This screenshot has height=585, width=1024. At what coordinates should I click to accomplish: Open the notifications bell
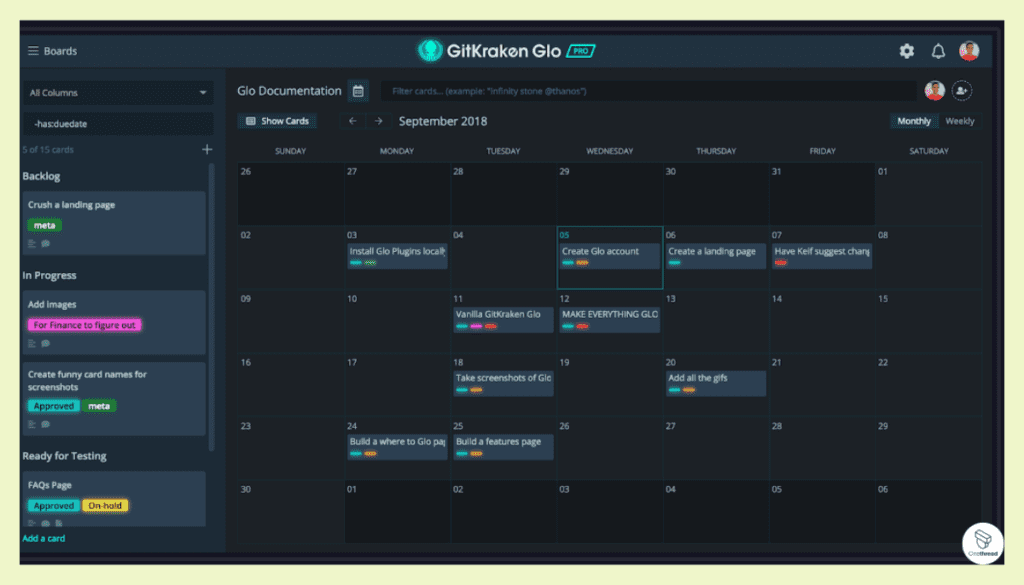(x=938, y=51)
